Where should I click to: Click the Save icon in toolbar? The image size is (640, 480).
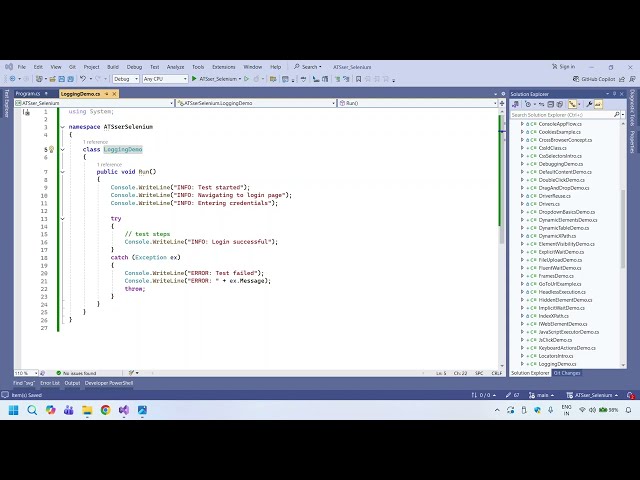click(62, 79)
